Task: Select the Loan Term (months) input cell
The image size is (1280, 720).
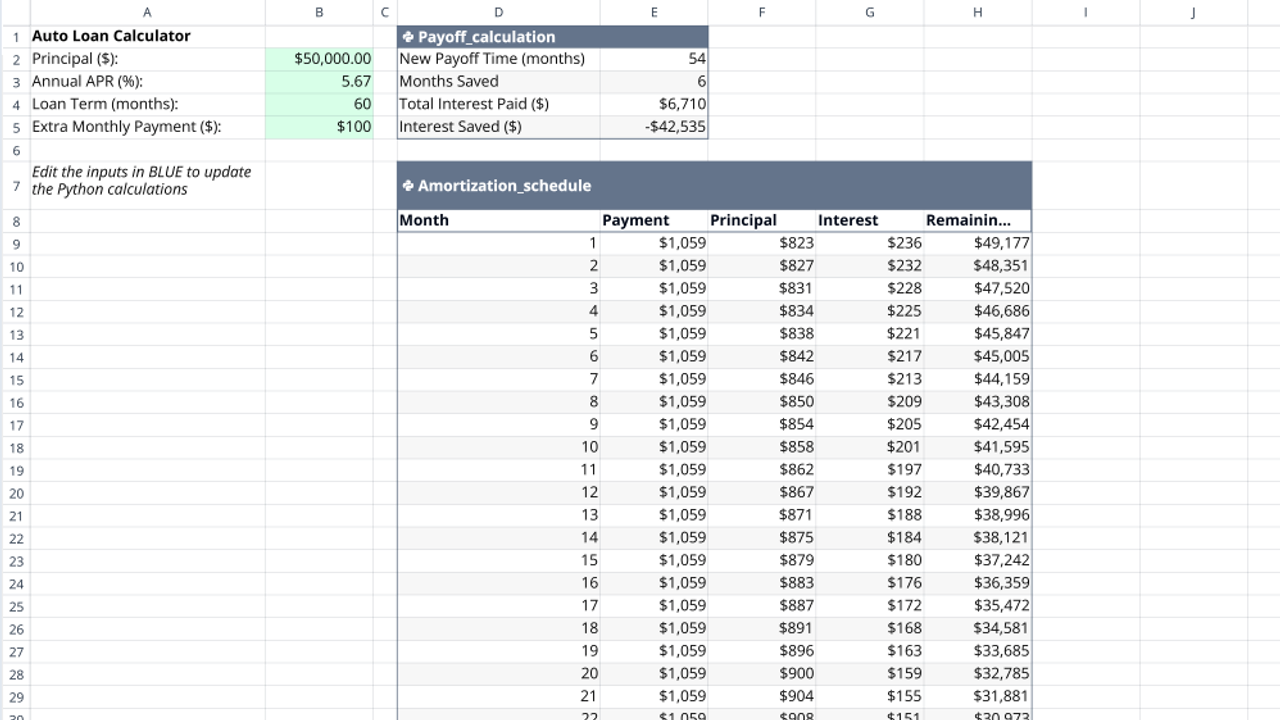Action: 319,103
